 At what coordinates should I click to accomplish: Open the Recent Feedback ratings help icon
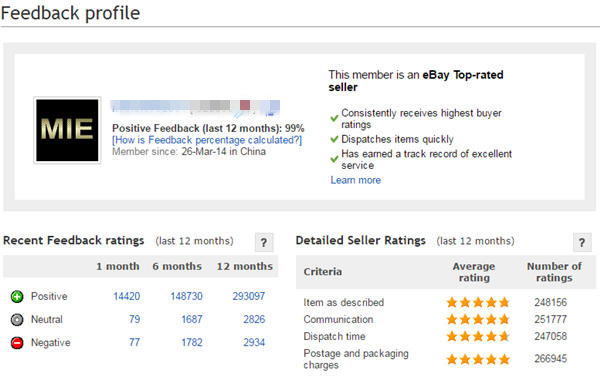[264, 242]
